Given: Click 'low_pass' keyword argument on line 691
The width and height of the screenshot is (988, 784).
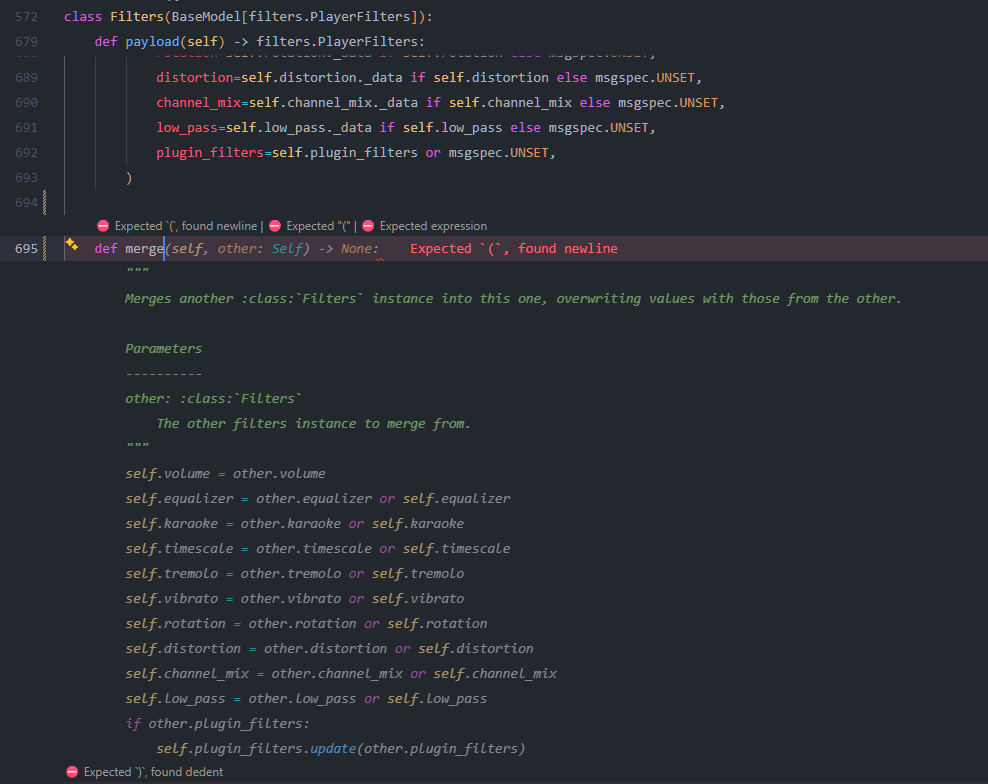Looking at the screenshot, I should click(x=187, y=128).
